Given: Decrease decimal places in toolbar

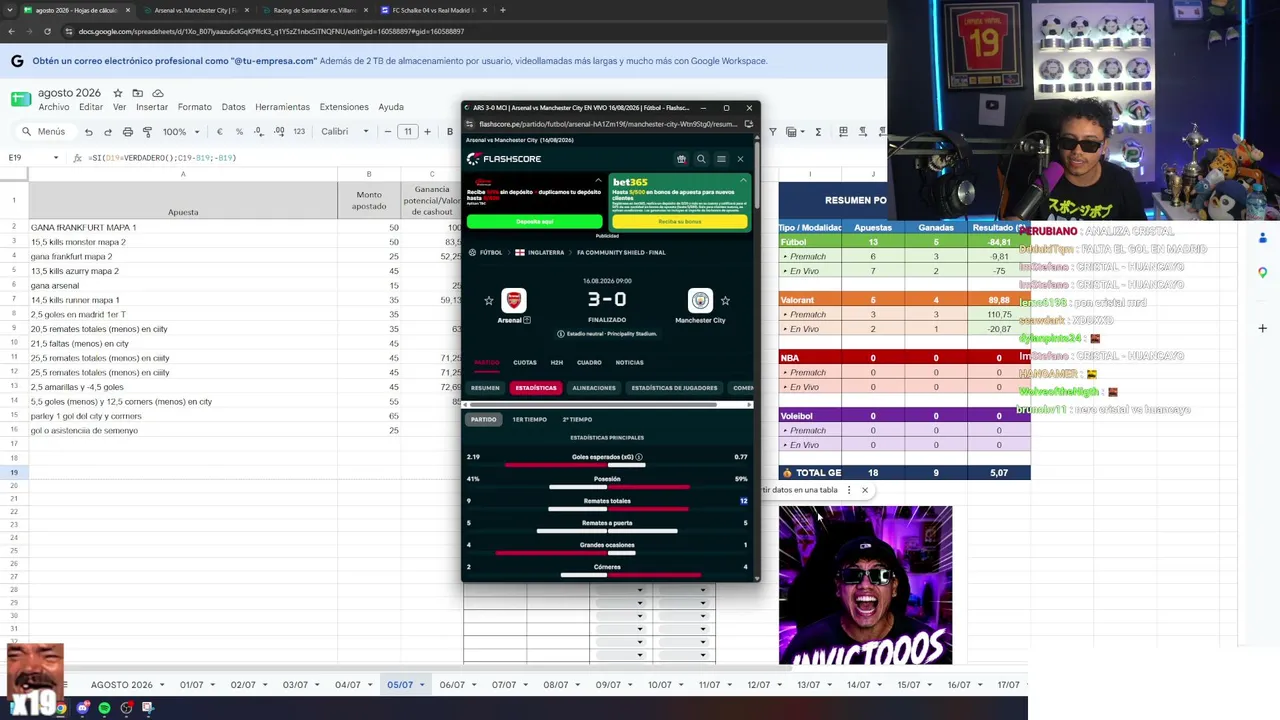Looking at the screenshot, I should point(259,132).
